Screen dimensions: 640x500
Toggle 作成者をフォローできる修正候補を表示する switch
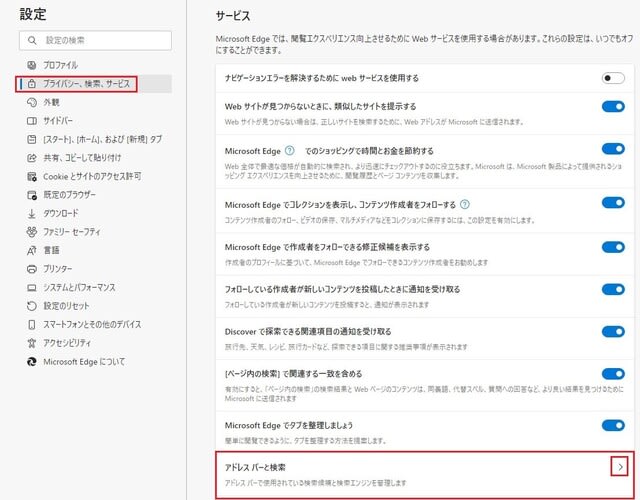(x=613, y=247)
